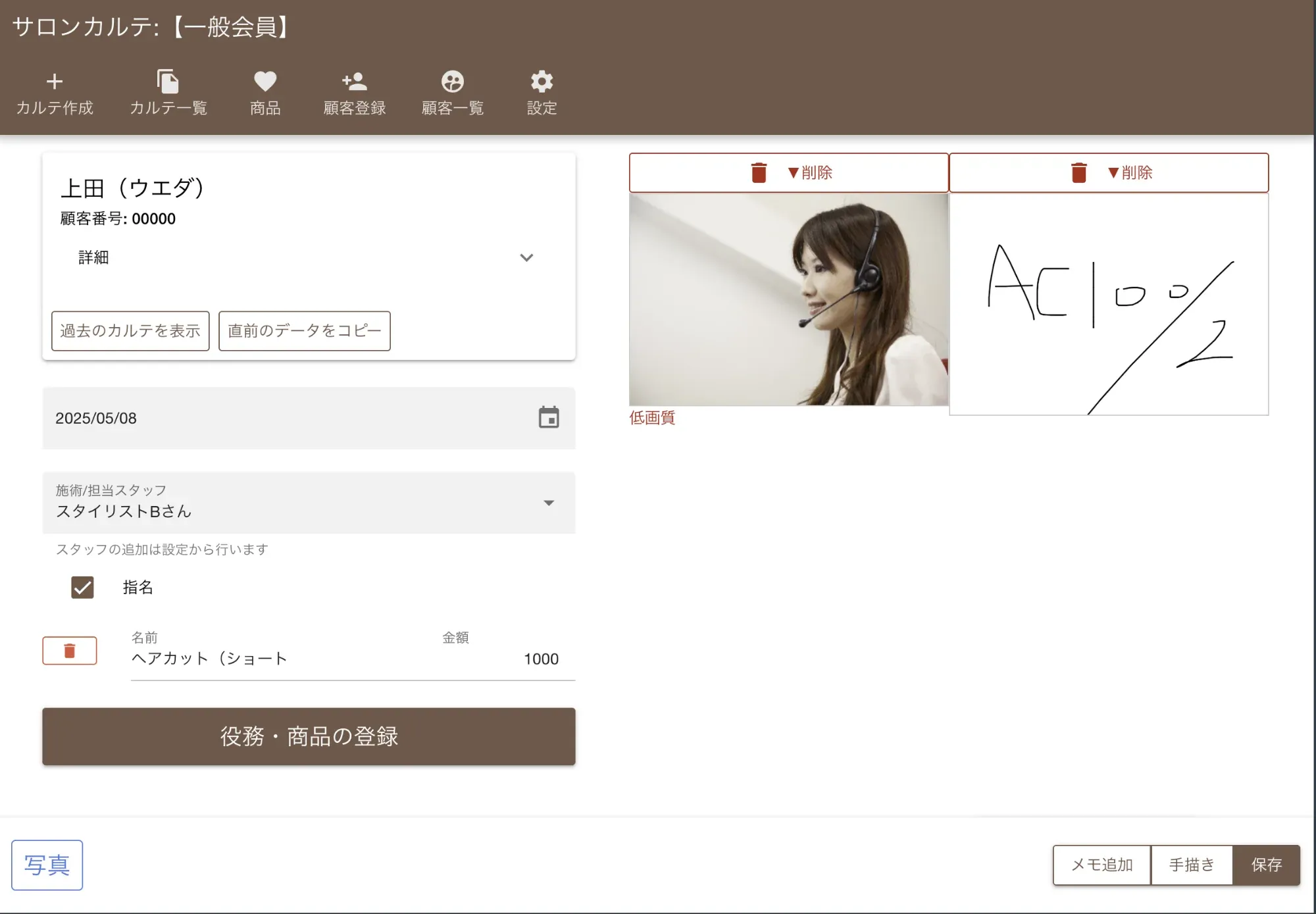
Task: Open the calendar icon in date field
Action: 549,418
